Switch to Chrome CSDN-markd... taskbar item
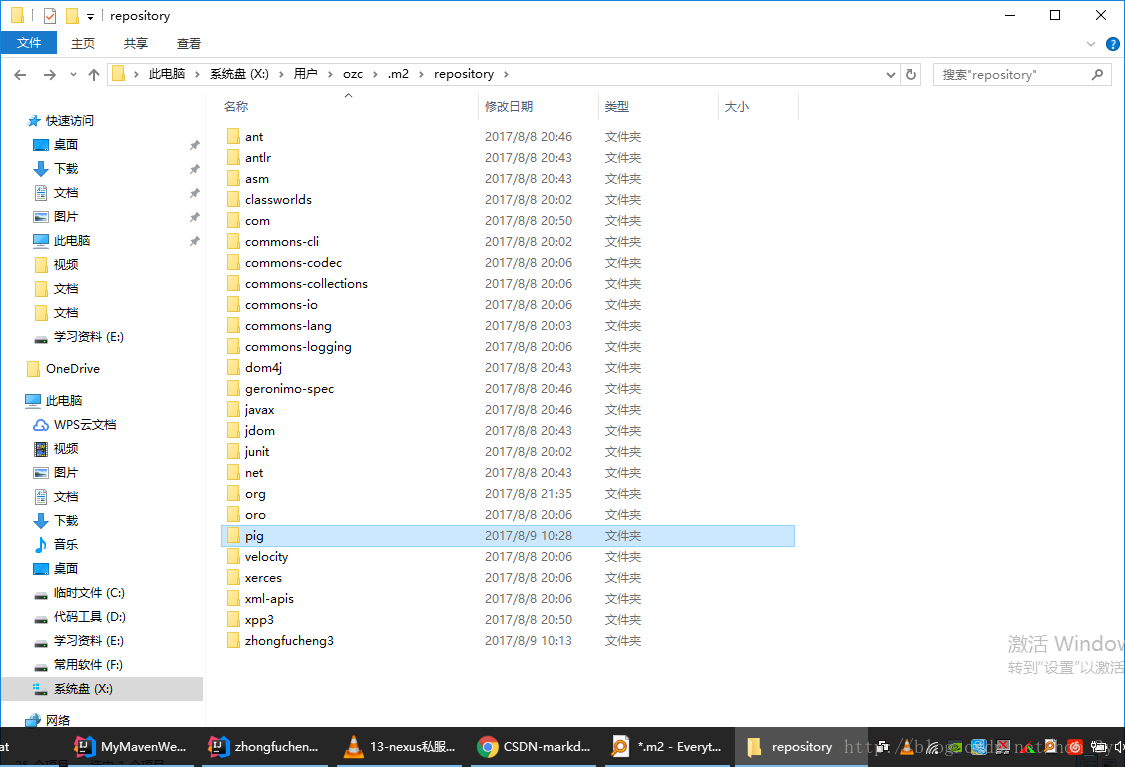 click(533, 747)
